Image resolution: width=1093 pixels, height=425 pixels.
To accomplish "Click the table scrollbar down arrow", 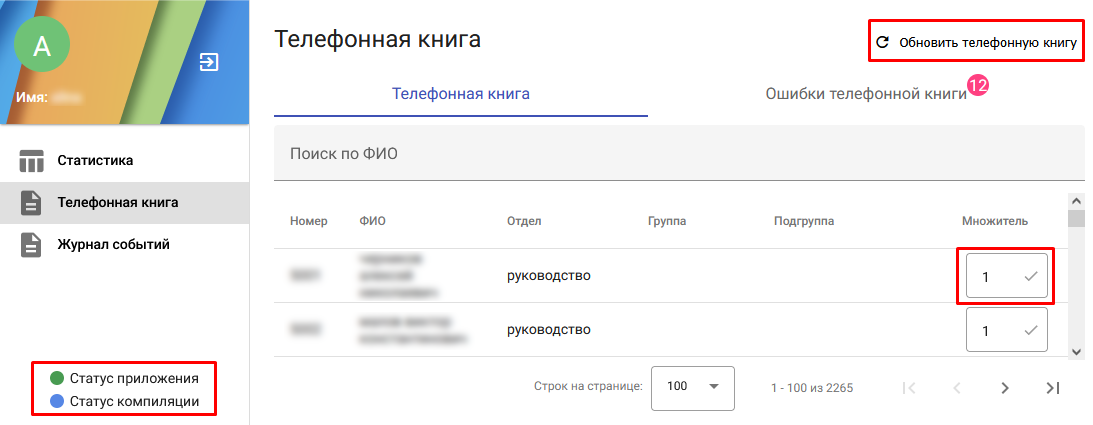I will tap(1077, 350).
